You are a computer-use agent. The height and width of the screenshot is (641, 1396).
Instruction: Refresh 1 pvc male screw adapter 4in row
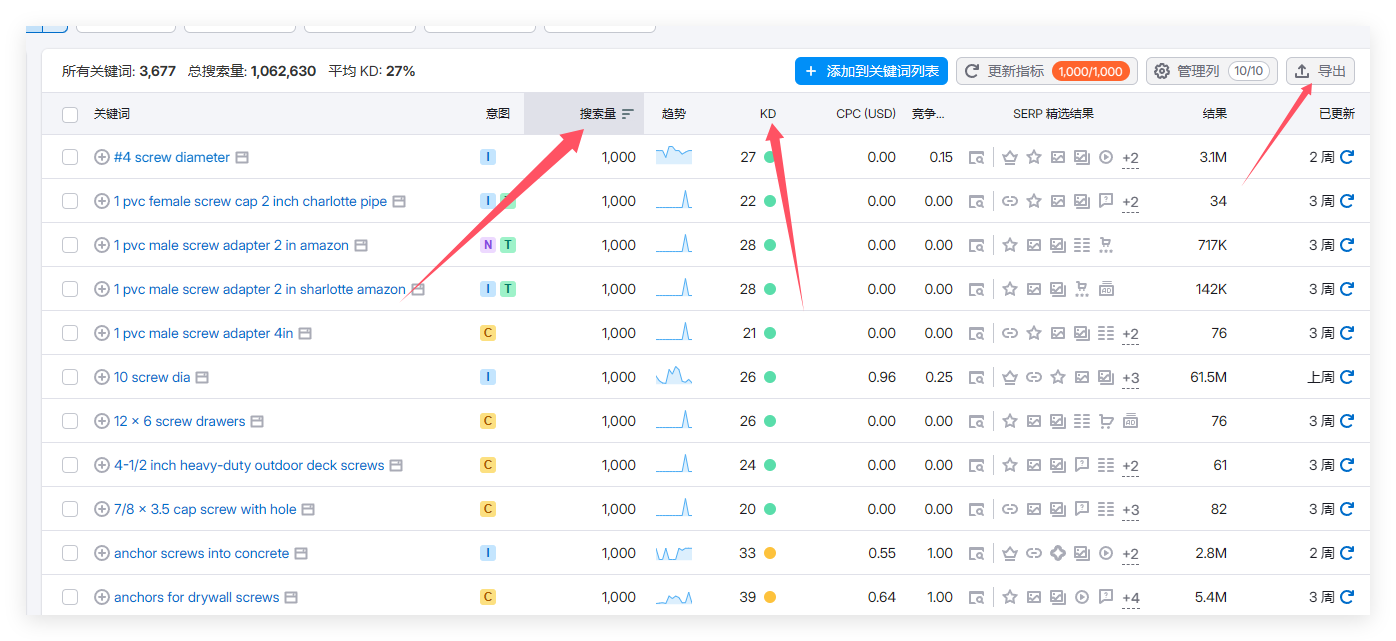pos(1347,333)
